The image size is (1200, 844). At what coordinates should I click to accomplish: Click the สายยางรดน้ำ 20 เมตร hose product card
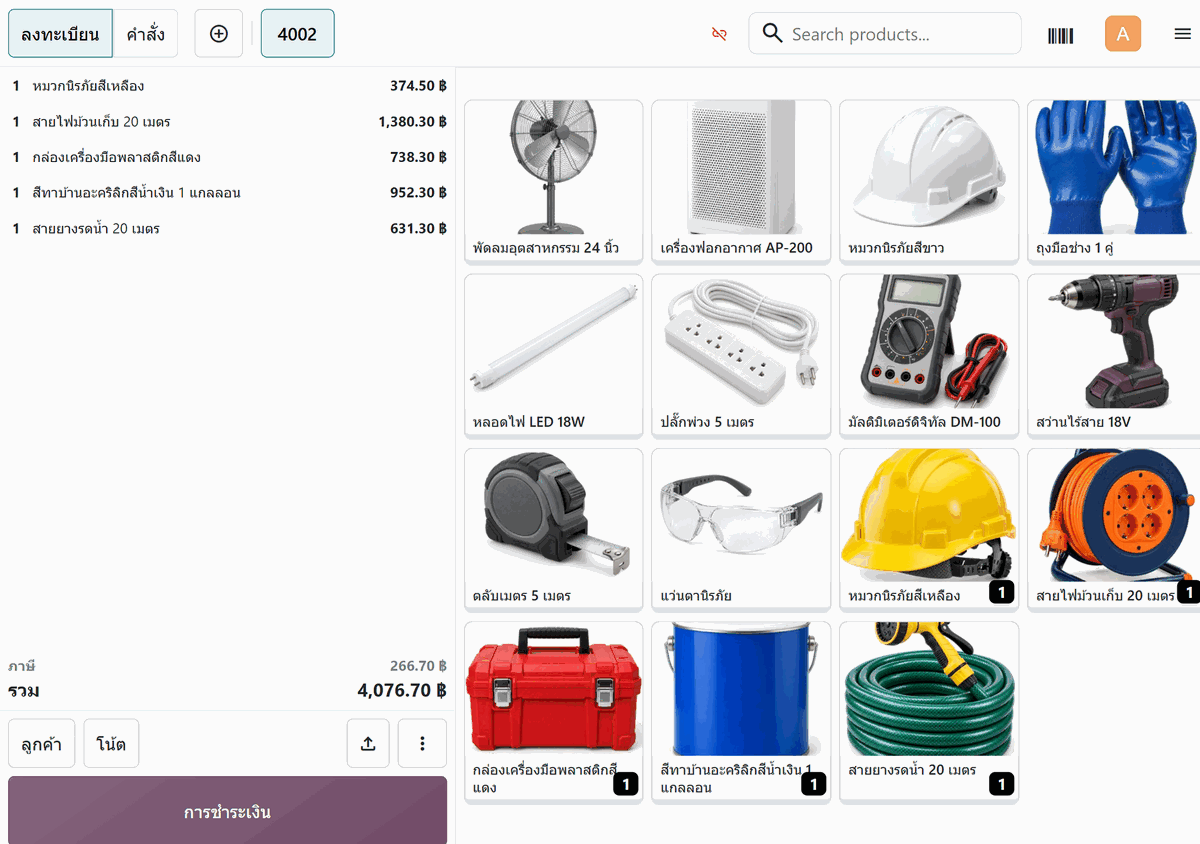pos(929,712)
